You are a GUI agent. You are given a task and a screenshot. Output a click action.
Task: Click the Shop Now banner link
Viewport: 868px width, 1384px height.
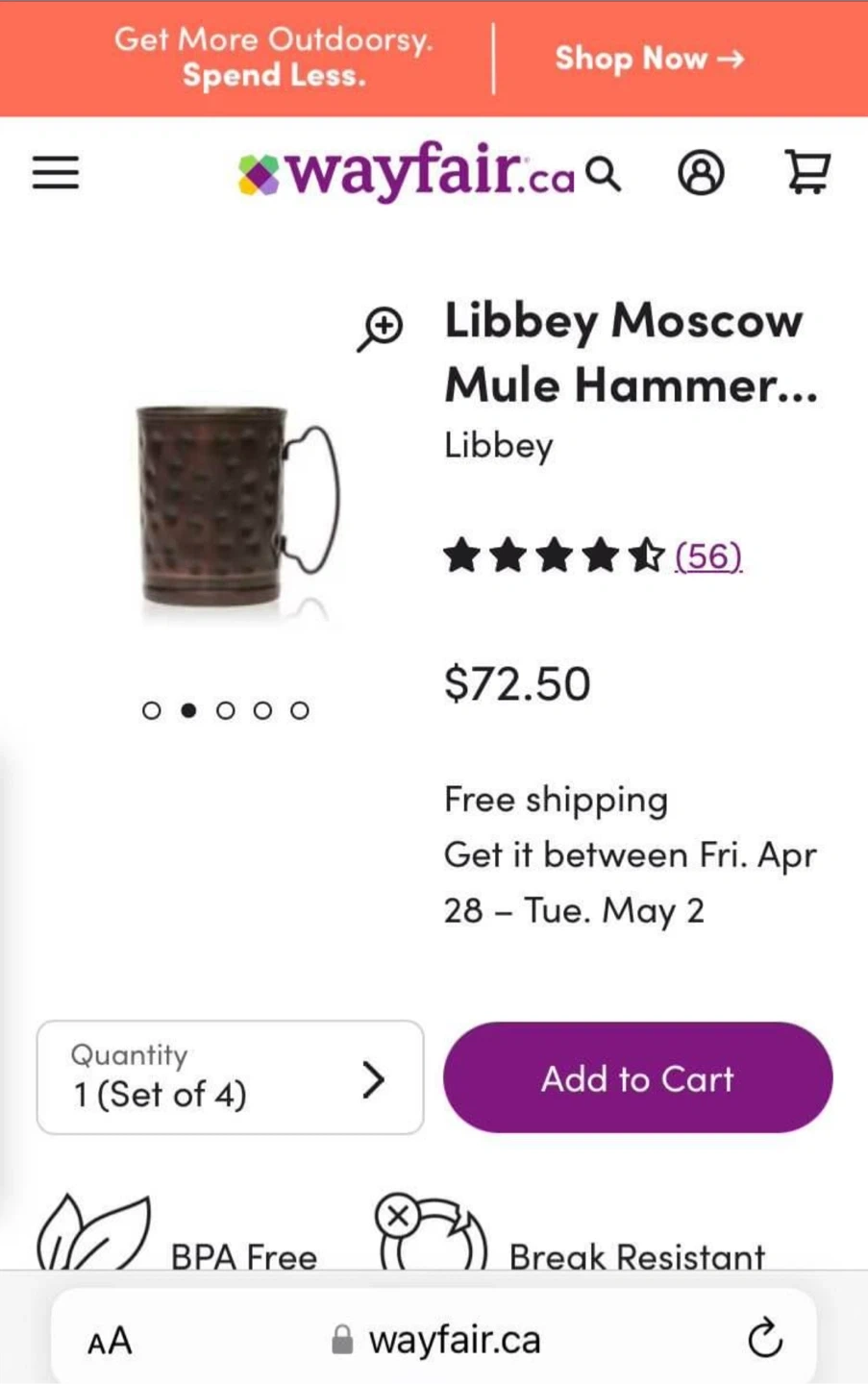(649, 59)
